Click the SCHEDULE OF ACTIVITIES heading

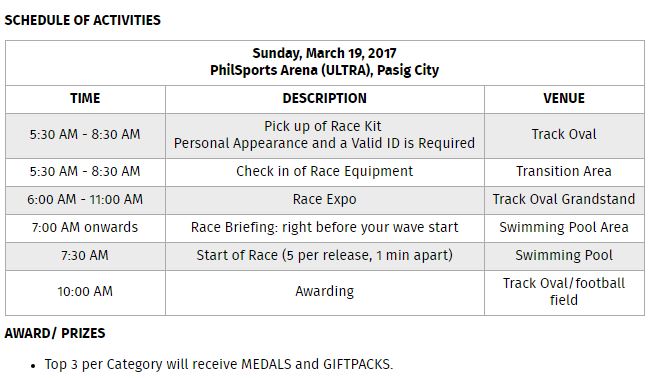click(82, 20)
